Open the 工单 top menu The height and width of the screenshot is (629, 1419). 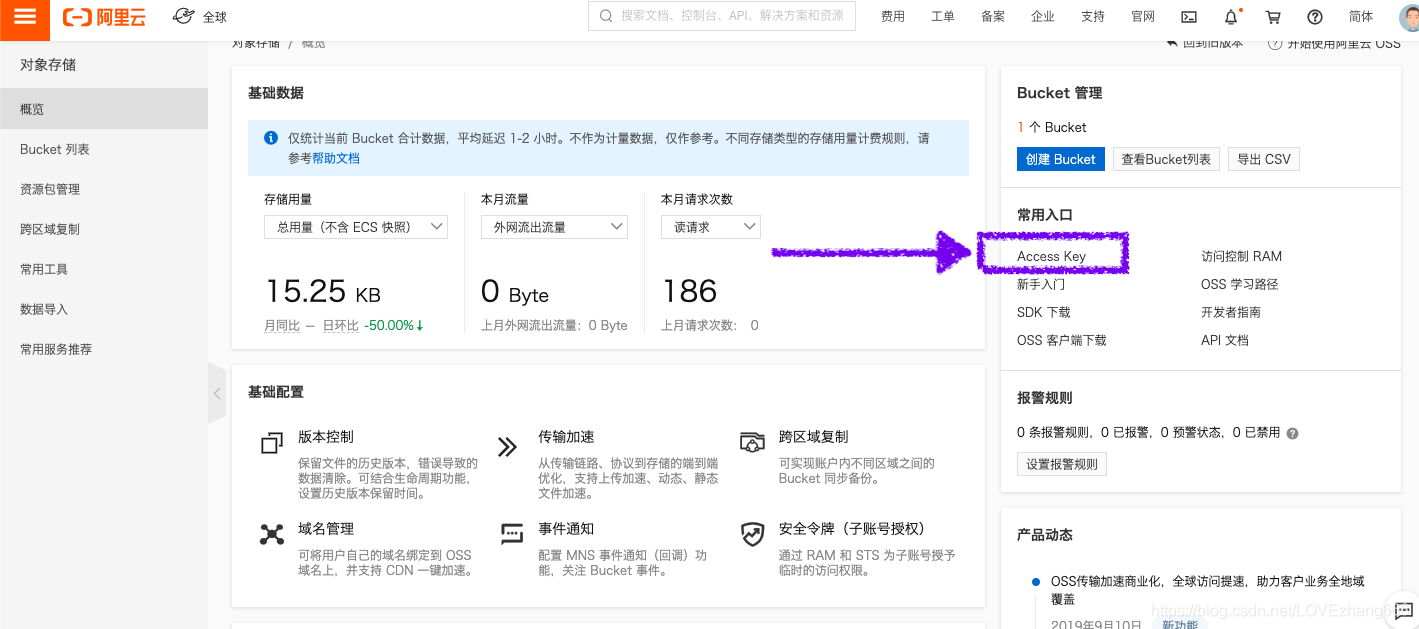pyautogui.click(x=943, y=17)
